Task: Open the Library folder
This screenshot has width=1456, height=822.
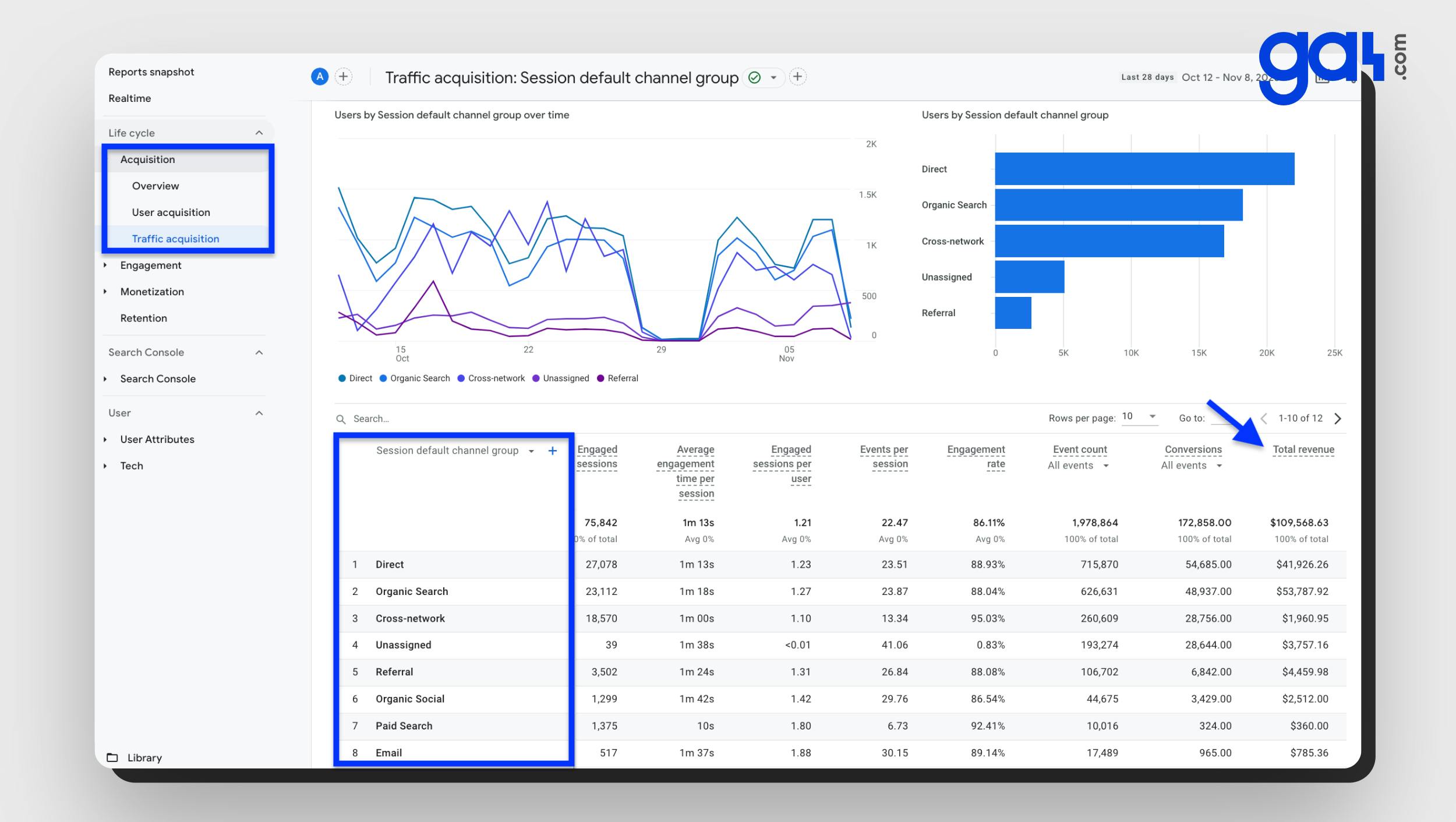Action: (135, 757)
